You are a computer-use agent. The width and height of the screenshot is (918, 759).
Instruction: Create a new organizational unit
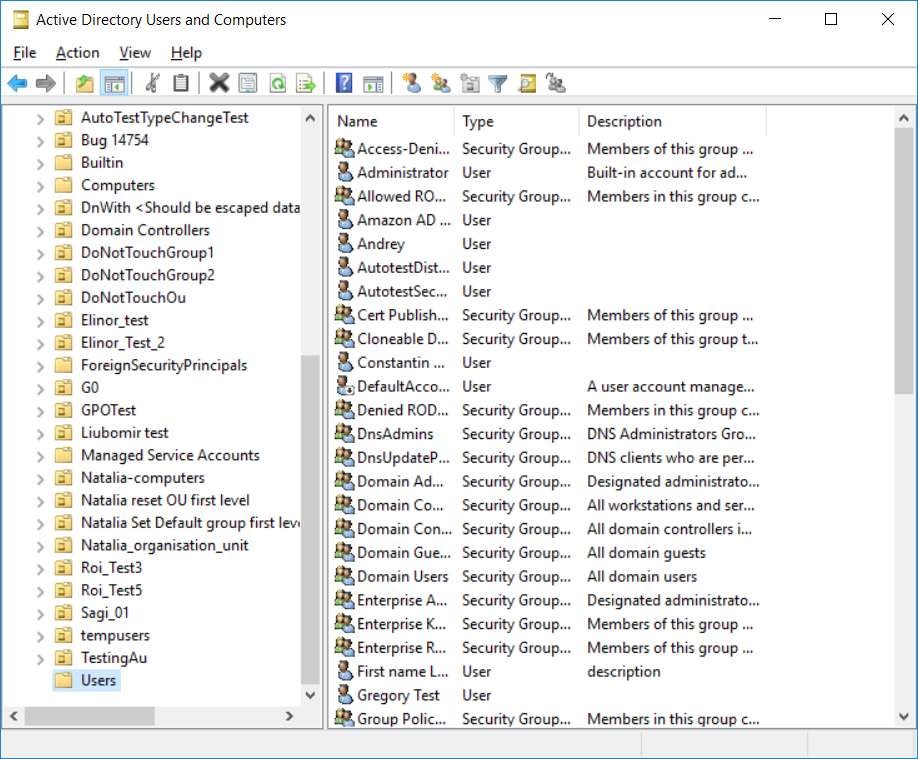point(470,83)
